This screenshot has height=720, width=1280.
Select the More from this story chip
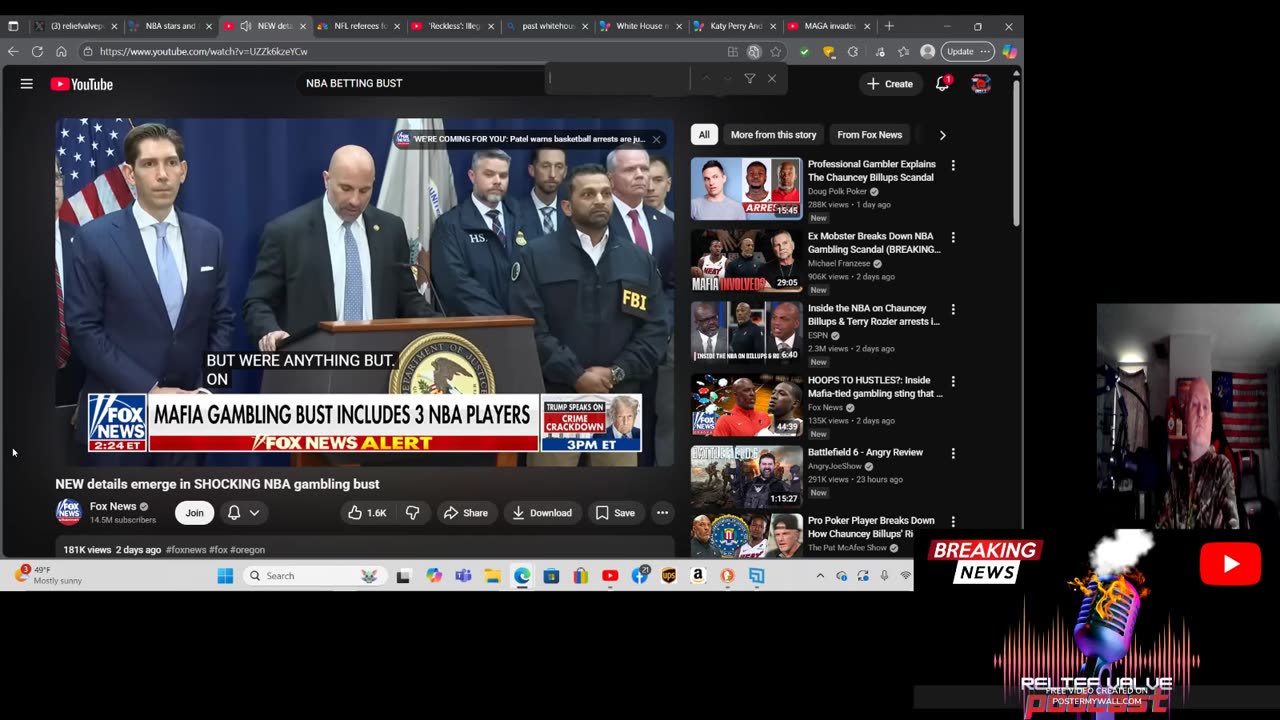point(773,135)
